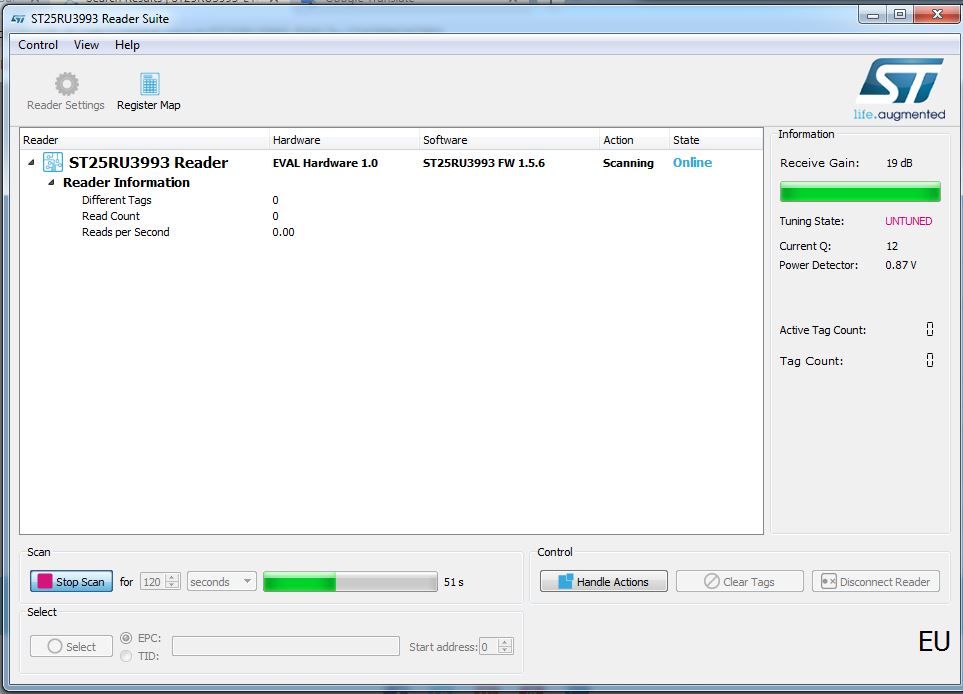Open the Register Map icon

point(149,84)
